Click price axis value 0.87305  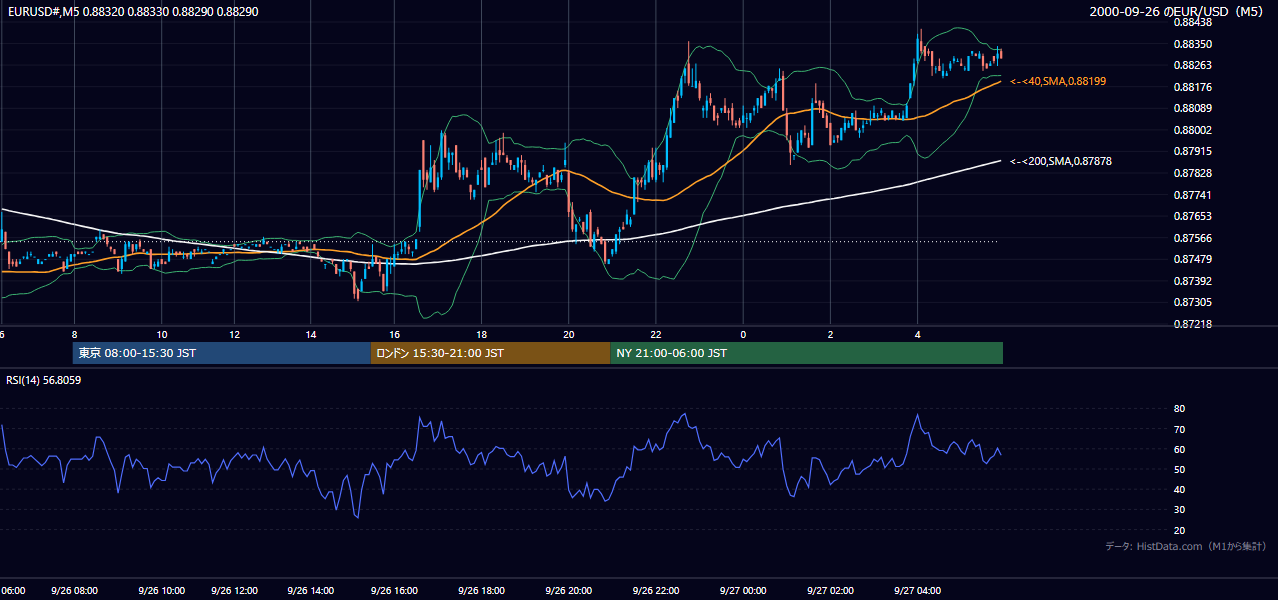[1191, 302]
